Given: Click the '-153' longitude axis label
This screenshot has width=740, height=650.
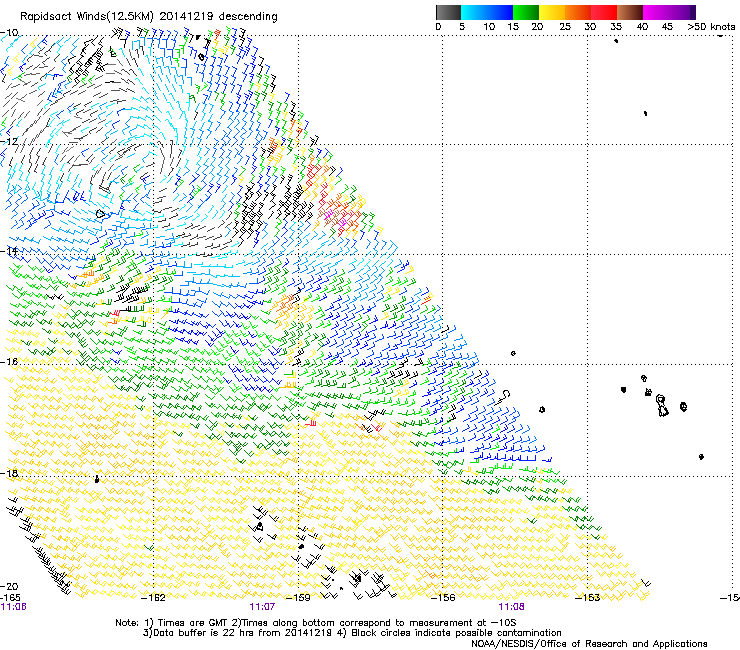Looking at the screenshot, I should point(587,598).
